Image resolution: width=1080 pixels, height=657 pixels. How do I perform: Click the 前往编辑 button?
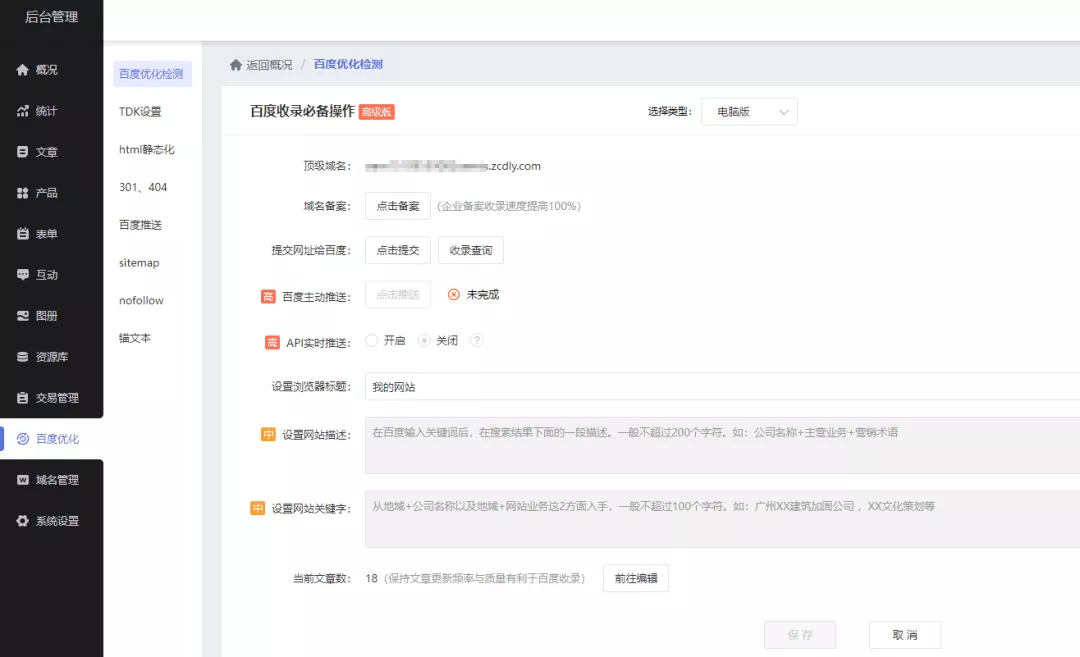[636, 578]
